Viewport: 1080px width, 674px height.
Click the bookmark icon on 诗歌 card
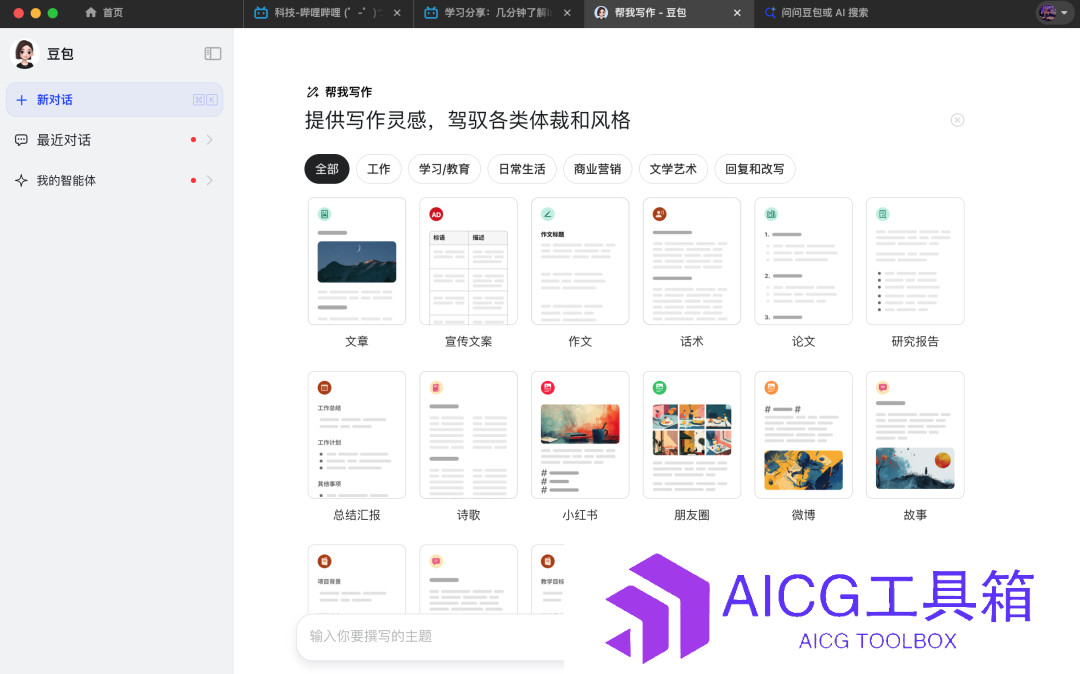[x=436, y=388]
